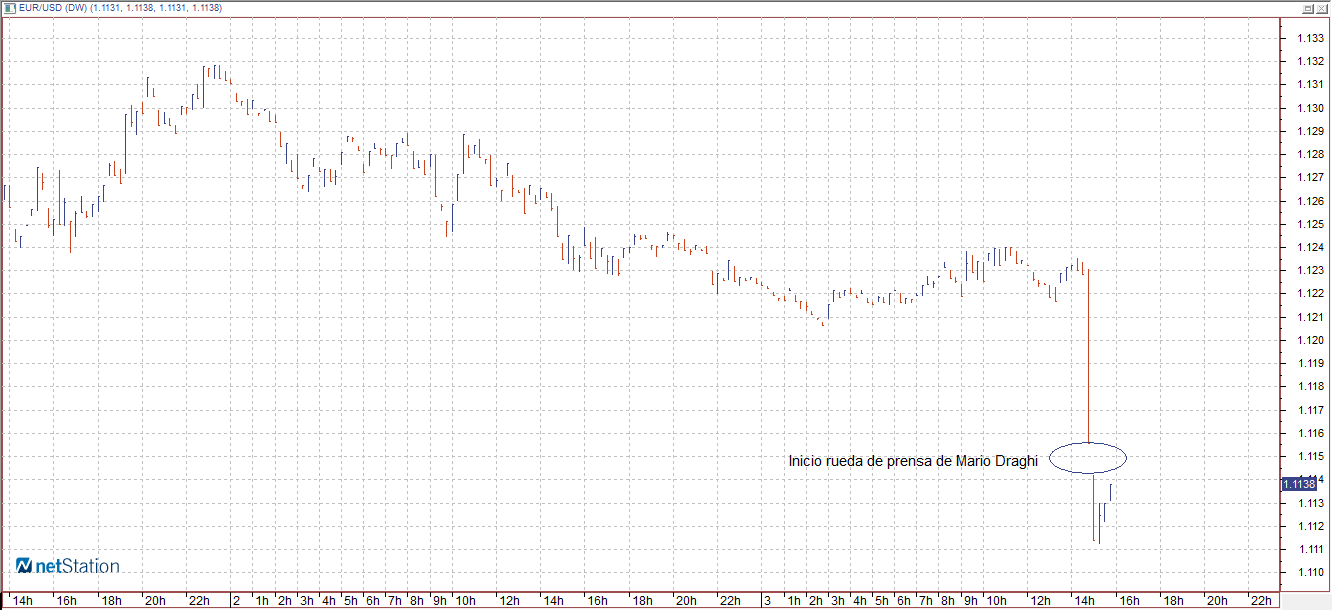Click the day 2 marker on time axis
This screenshot has height=610, width=1332.
(x=236, y=601)
